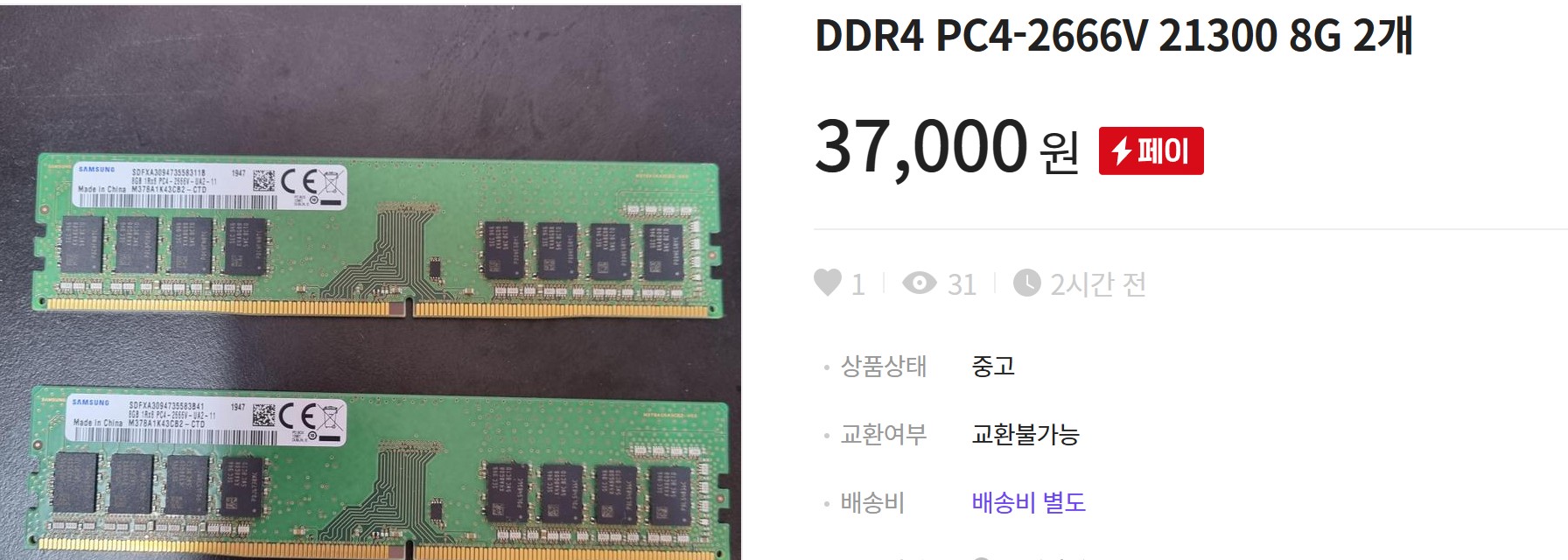Click the 37,000 price figure
Viewport: 1568px width, 560px height.
pos(921,145)
